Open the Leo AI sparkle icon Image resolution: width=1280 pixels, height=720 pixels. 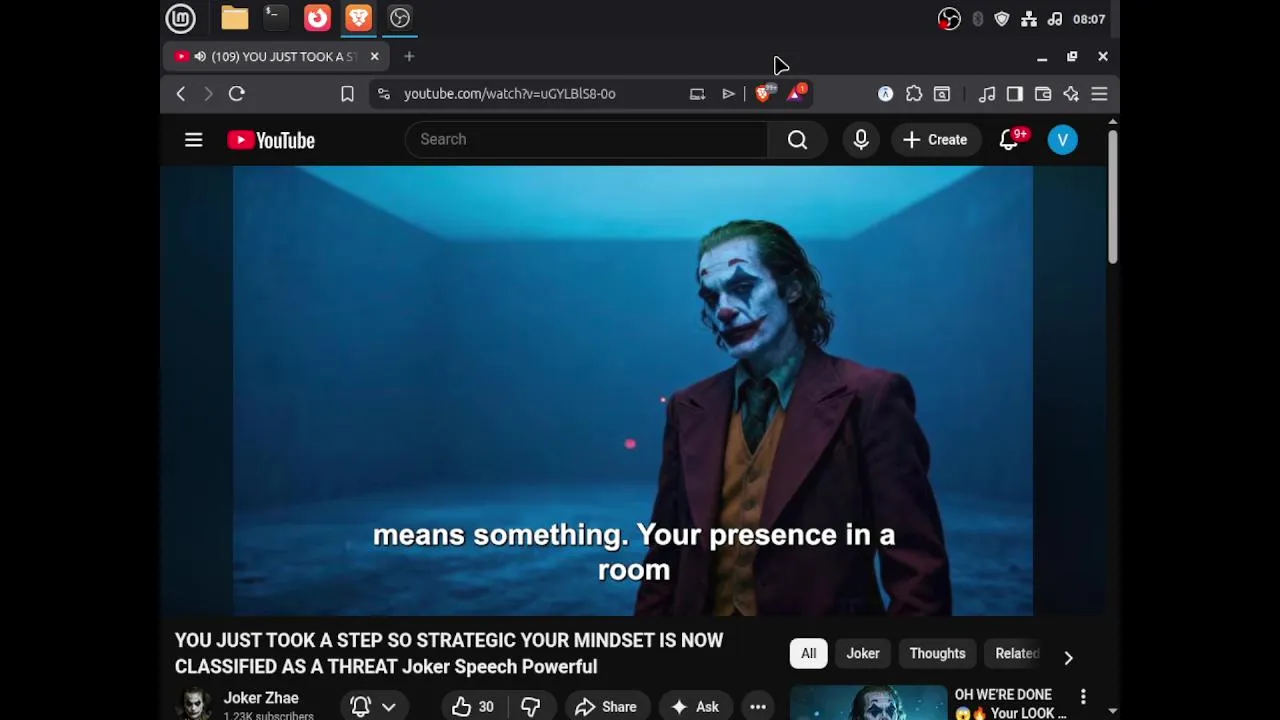1071,94
